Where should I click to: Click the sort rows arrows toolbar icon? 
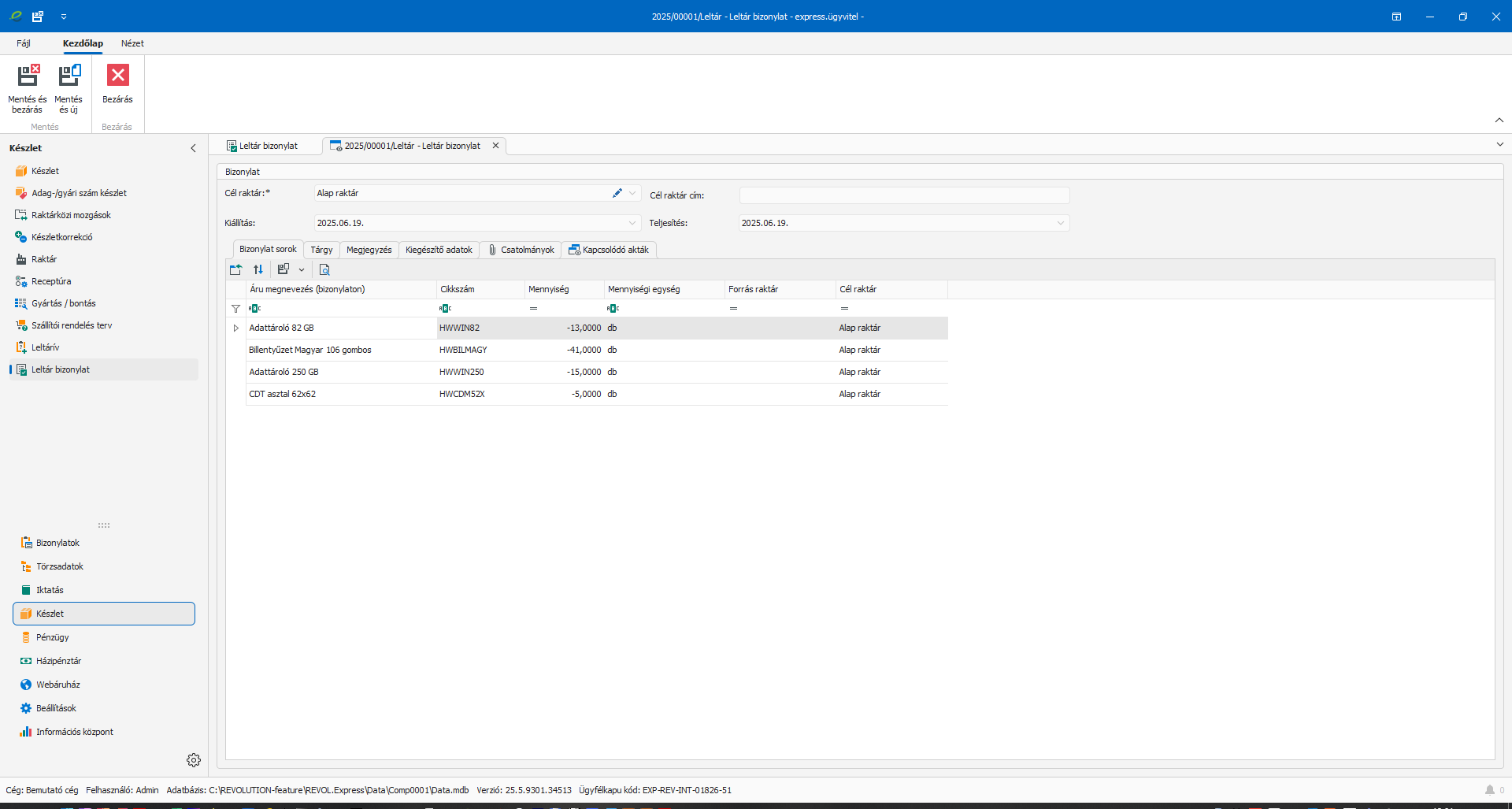click(x=258, y=269)
